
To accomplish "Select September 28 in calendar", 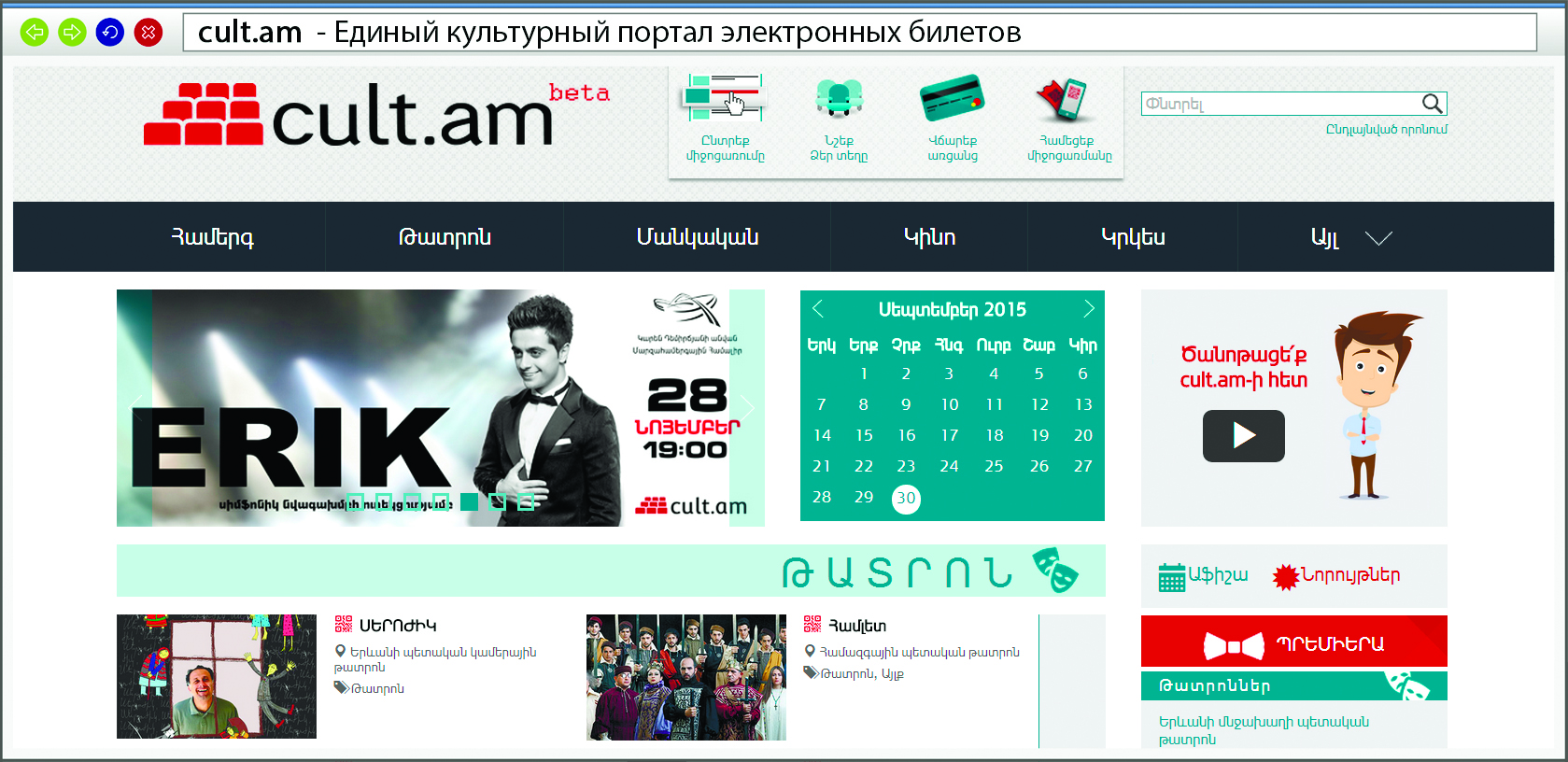I will click(822, 497).
